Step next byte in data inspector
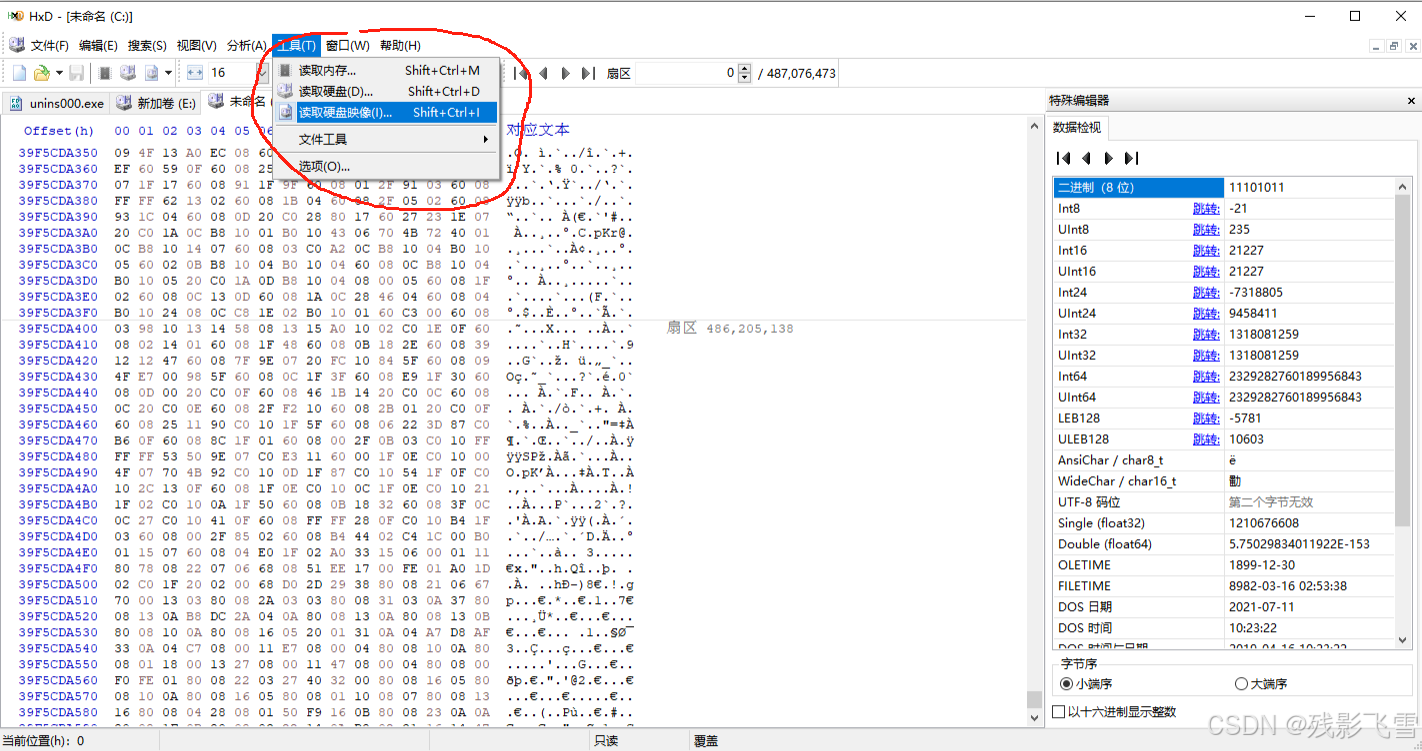1422x751 pixels. pyautogui.click(x=1108, y=158)
